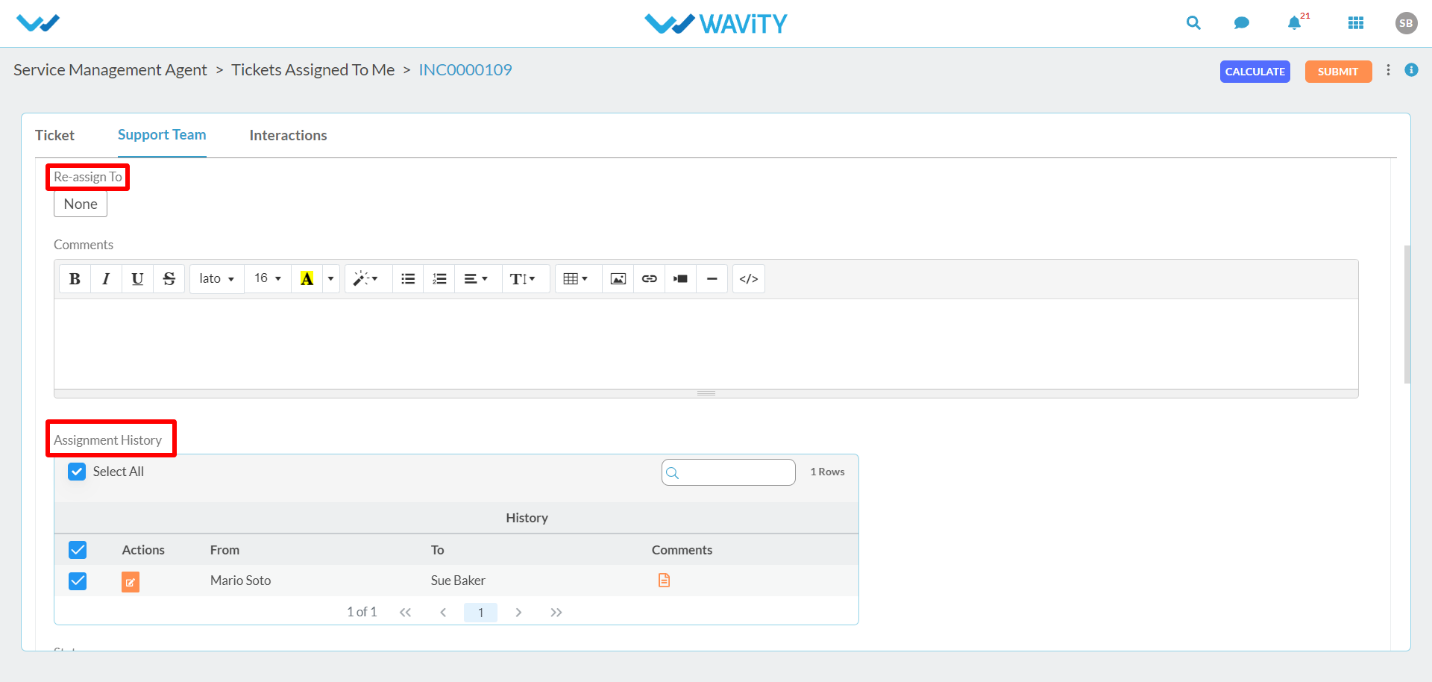The width and height of the screenshot is (1432, 682).
Task: Click the INC0000109 breadcrumb link
Action: [465, 70]
